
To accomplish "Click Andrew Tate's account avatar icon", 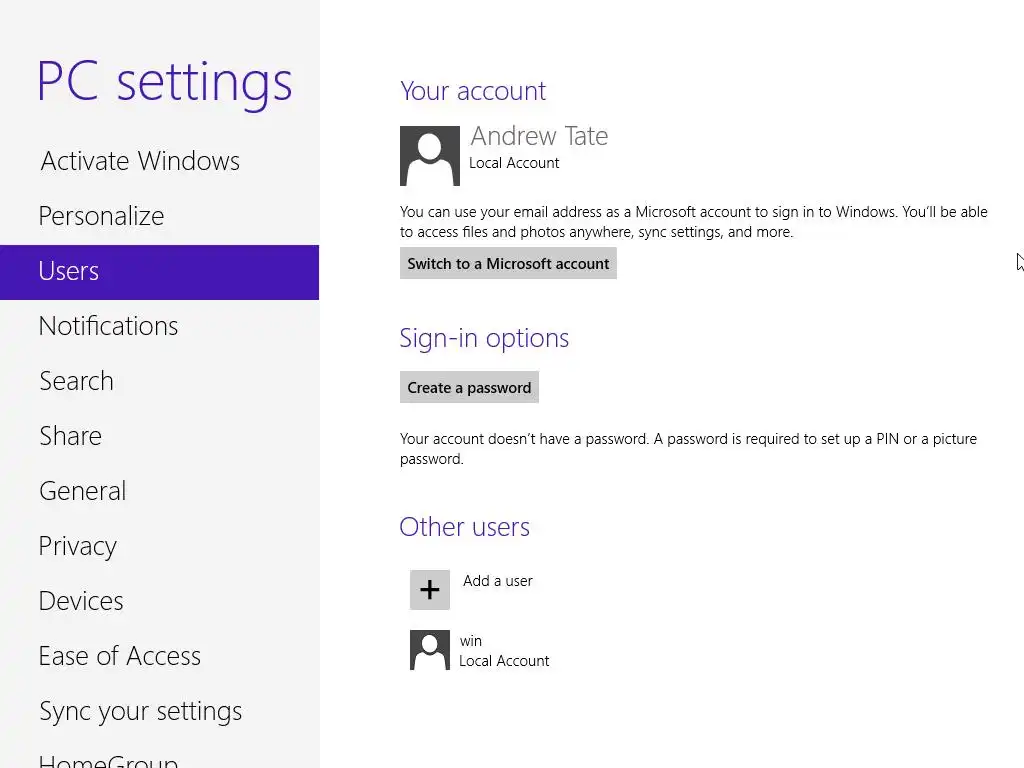I will click(x=429, y=156).
